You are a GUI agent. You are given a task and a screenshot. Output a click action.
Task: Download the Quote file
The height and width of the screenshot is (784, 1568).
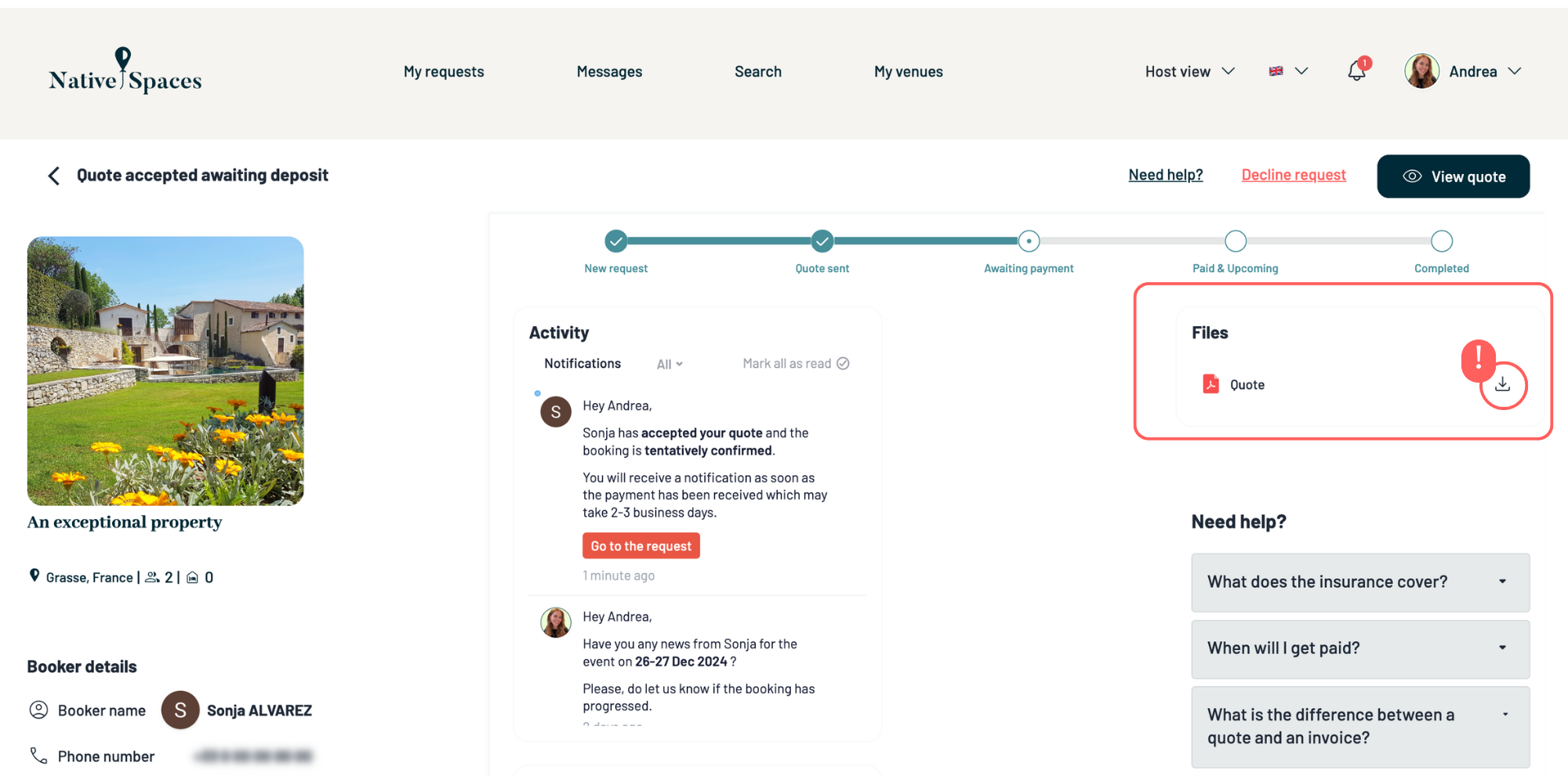1502,384
